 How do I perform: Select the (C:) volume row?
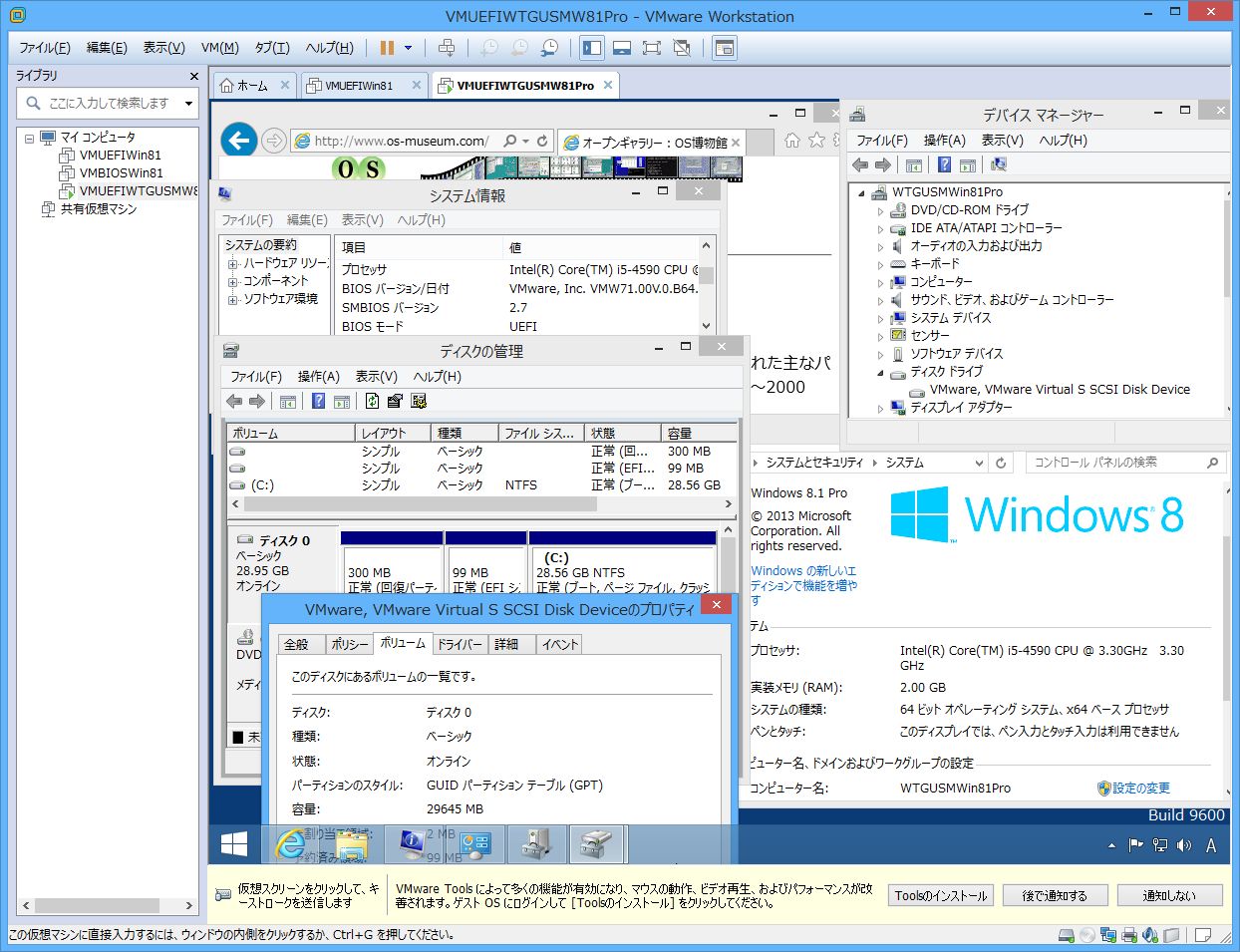click(481, 485)
